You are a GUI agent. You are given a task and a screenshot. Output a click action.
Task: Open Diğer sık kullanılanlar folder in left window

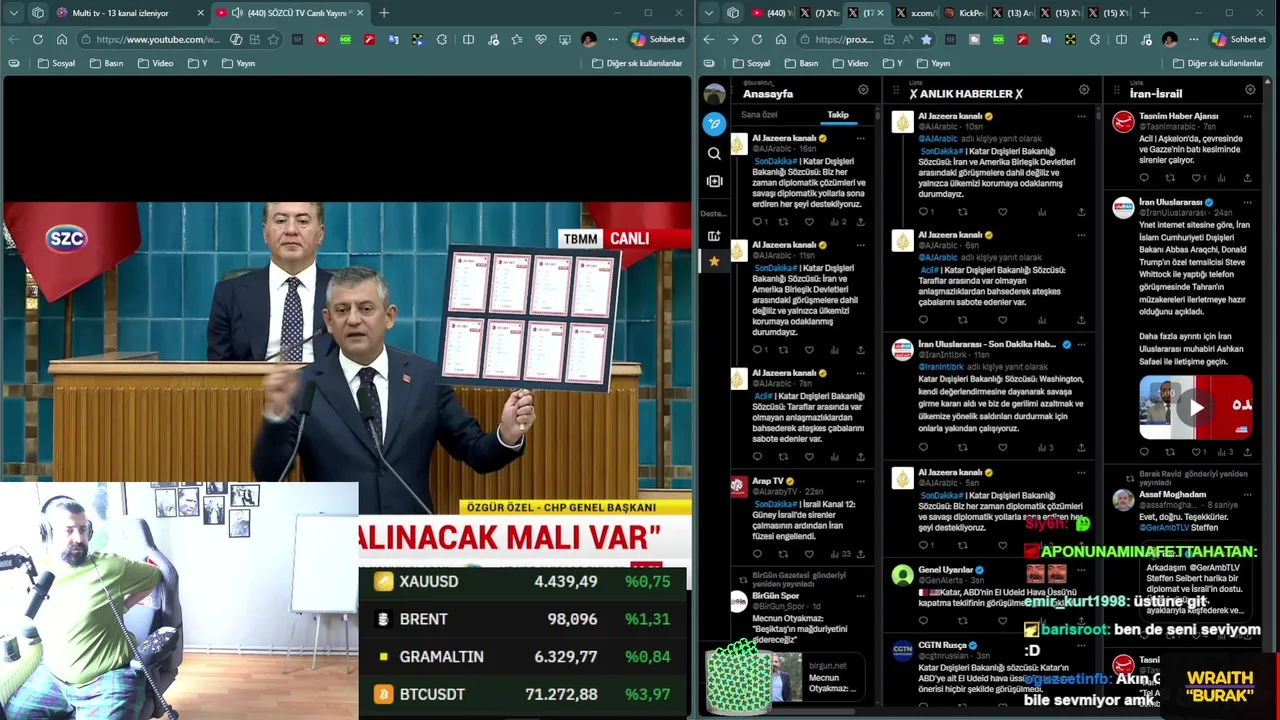(637, 63)
